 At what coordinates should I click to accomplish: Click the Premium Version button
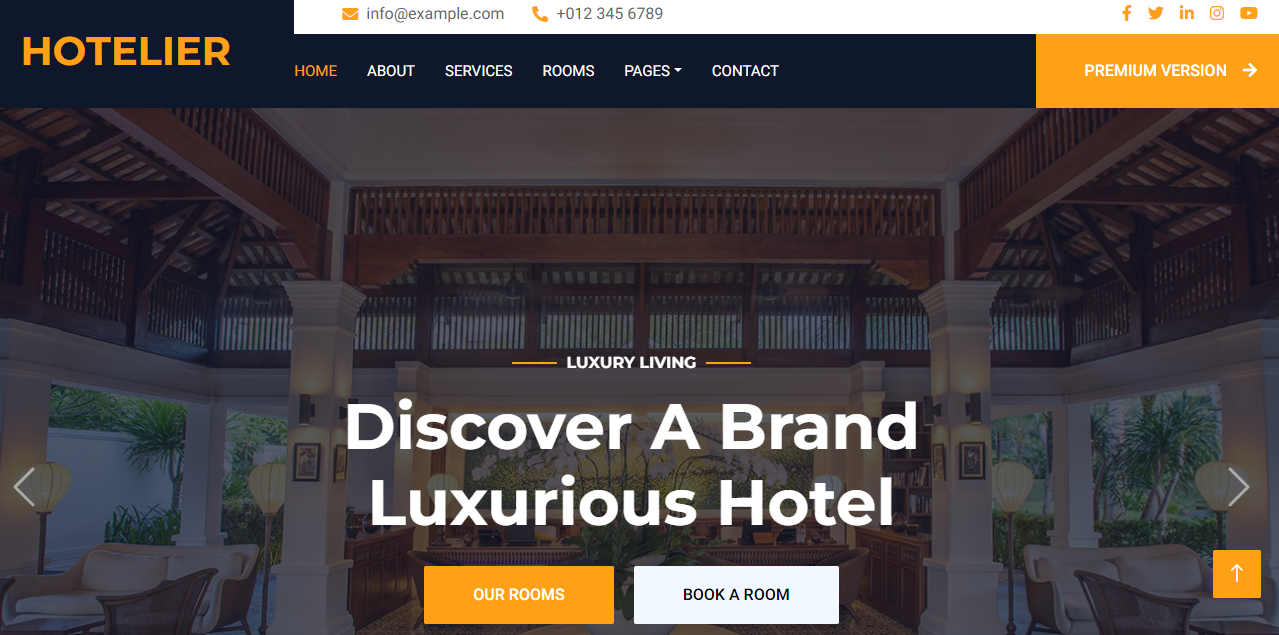click(1157, 71)
